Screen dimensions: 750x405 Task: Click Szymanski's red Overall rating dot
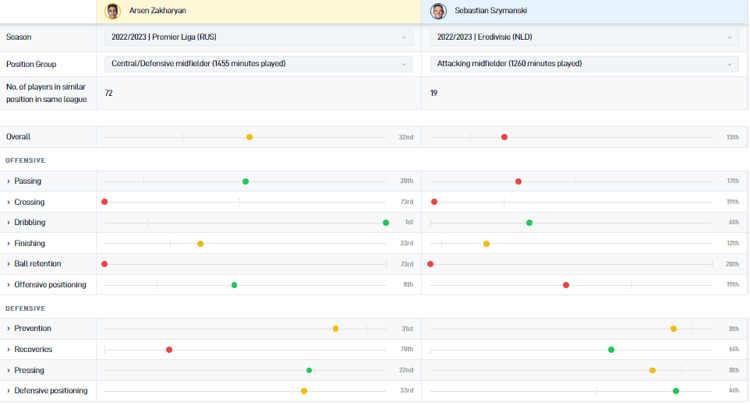tap(504, 137)
